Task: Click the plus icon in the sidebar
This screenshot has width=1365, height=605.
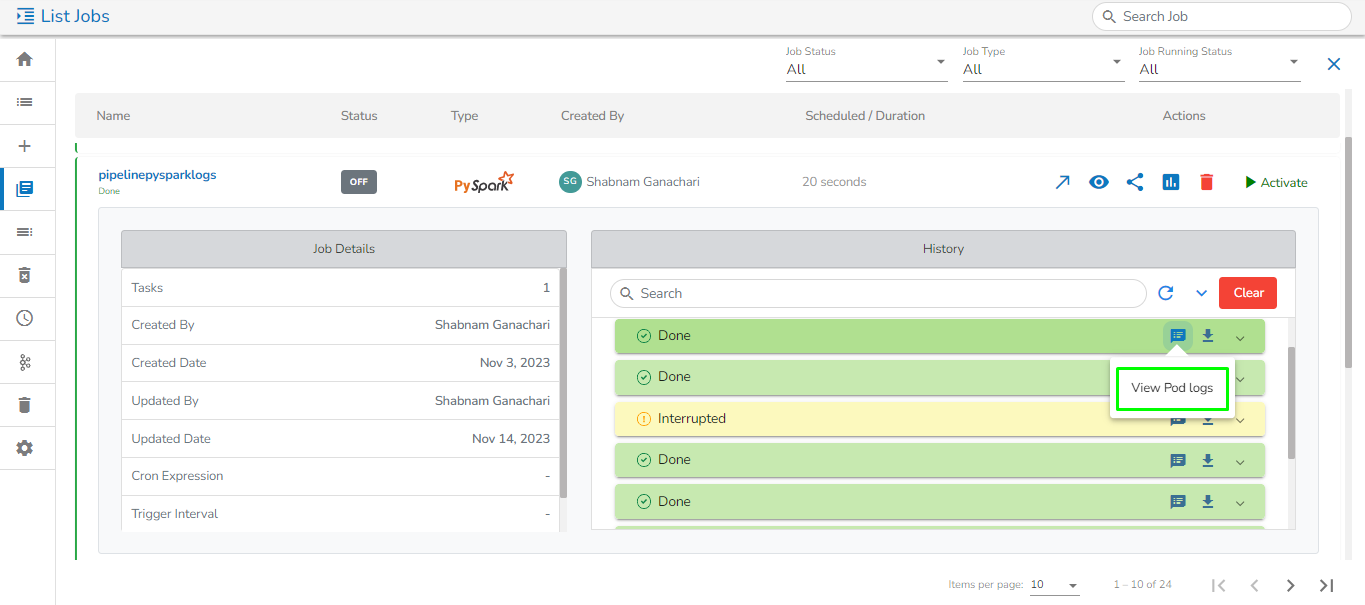Action: coord(25,146)
